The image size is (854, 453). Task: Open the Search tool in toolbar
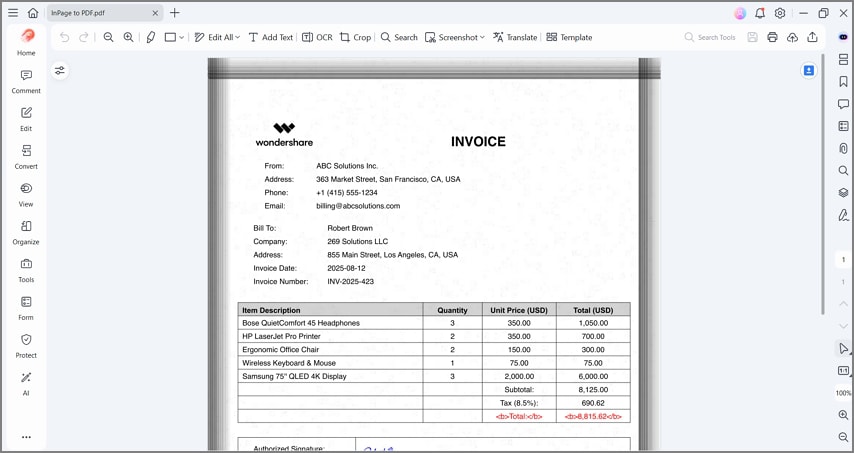click(399, 37)
